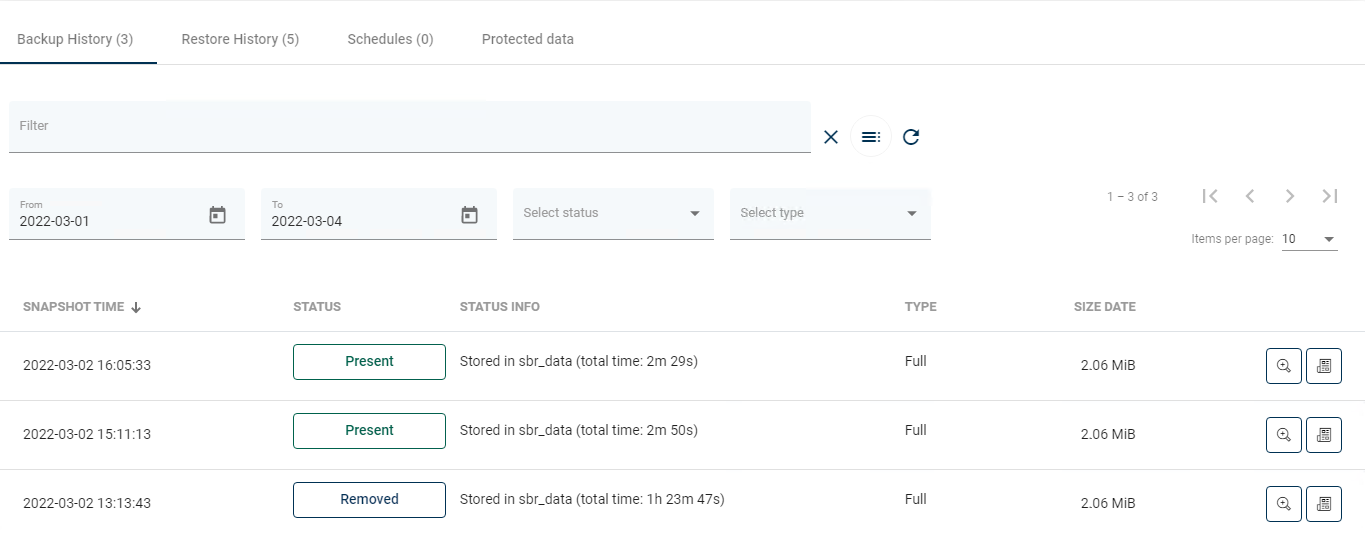Open the Protected data tab
This screenshot has width=1365, height=537.
pos(527,39)
